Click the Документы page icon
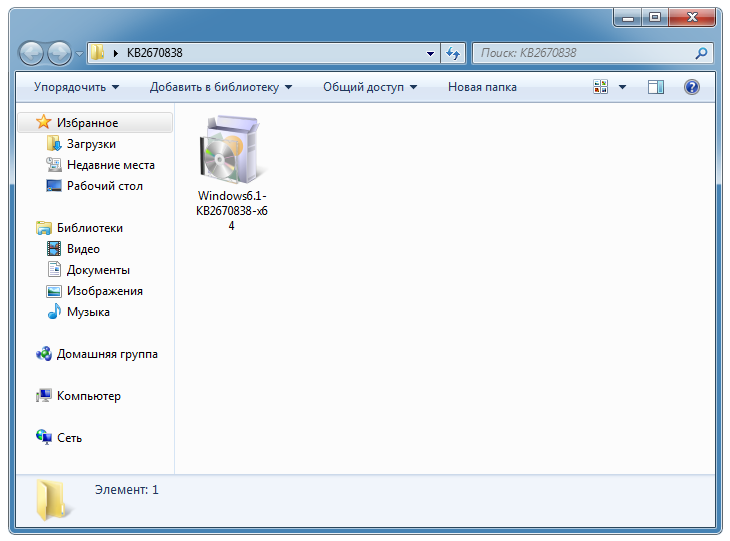Image resolution: width=730 pixels, height=541 pixels. 54,269
